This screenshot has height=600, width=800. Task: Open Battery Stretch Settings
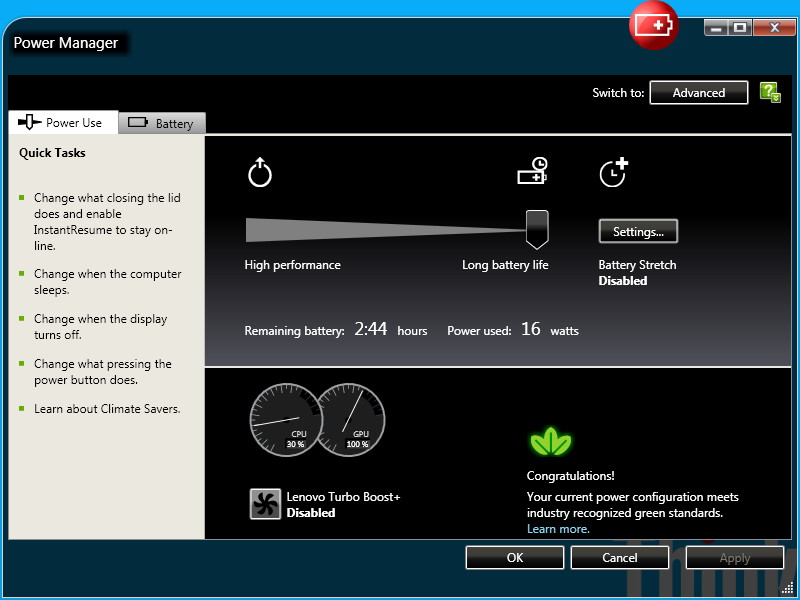pos(638,231)
